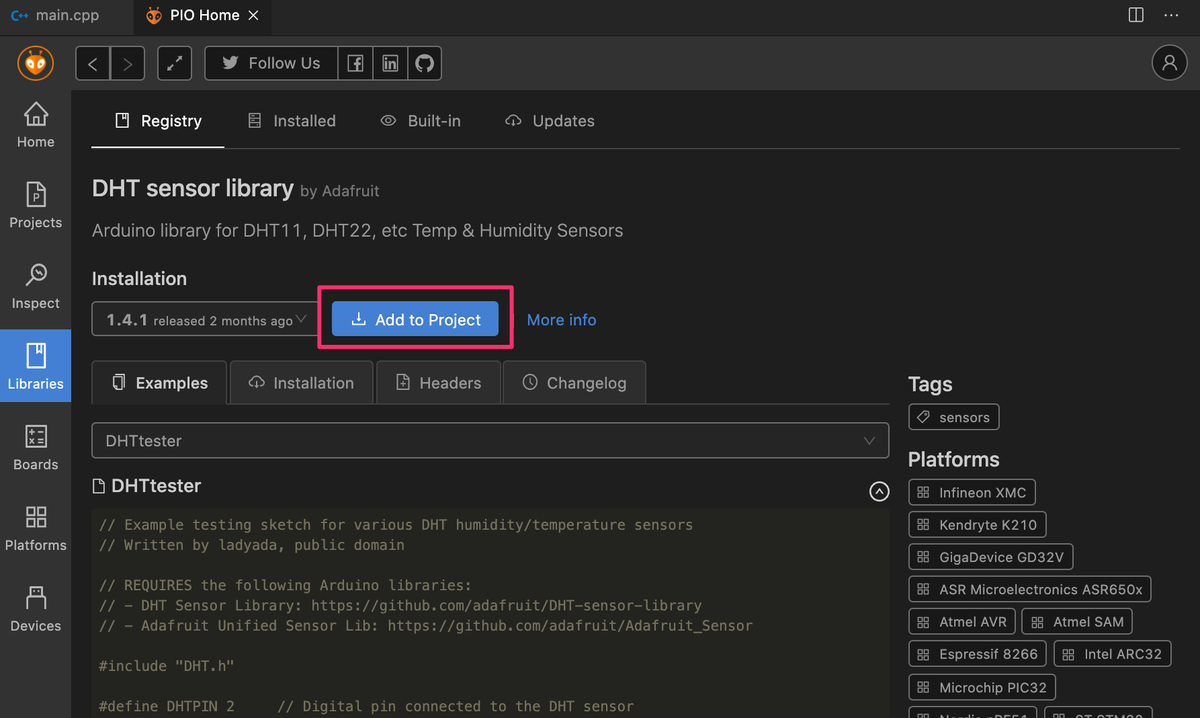Viewport: 1200px width, 718px height.
Task: Switch to the Updates tab
Action: point(550,121)
